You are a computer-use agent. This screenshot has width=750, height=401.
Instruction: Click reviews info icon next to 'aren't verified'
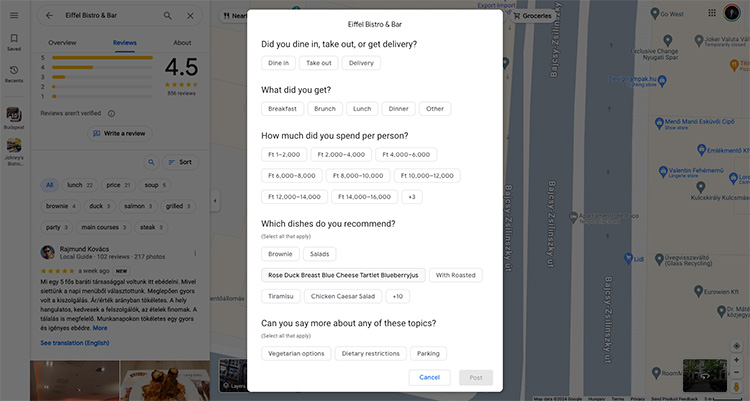111,113
